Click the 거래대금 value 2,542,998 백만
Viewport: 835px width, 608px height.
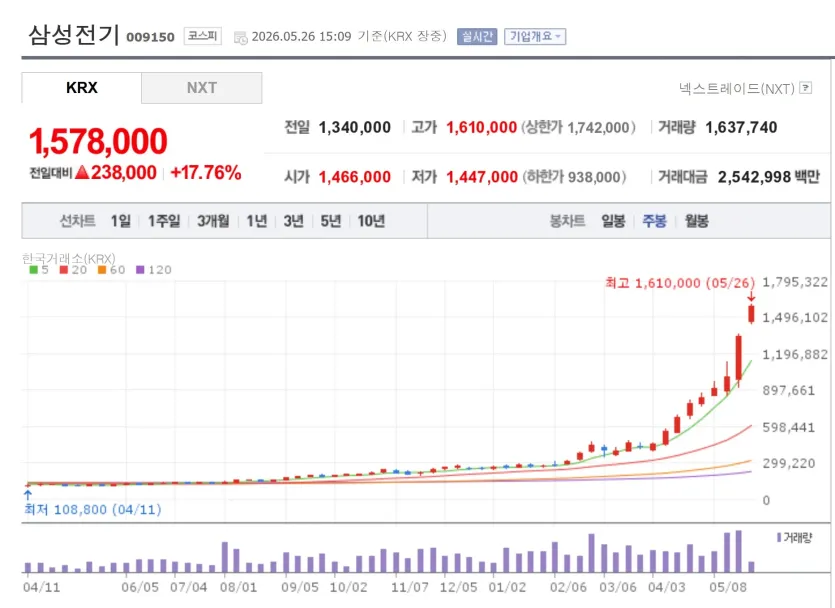coord(768,177)
